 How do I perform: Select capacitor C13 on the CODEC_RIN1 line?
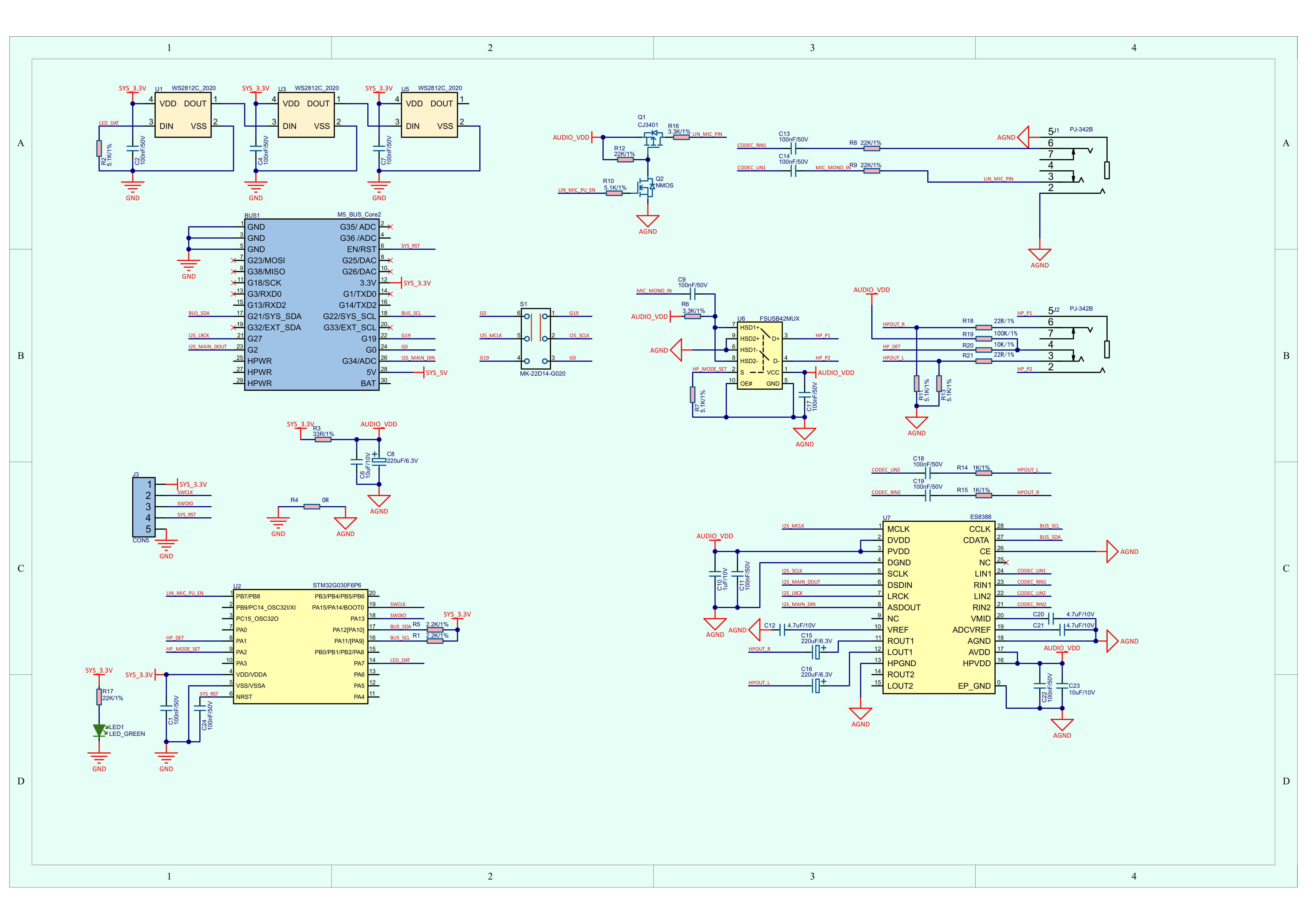794,149
